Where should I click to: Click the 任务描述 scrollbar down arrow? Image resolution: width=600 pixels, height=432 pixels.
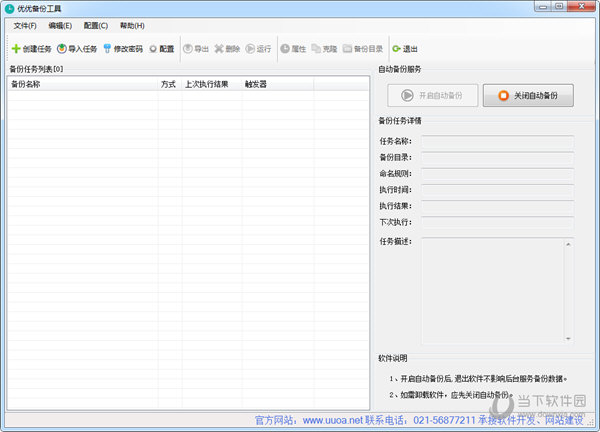coord(568,334)
